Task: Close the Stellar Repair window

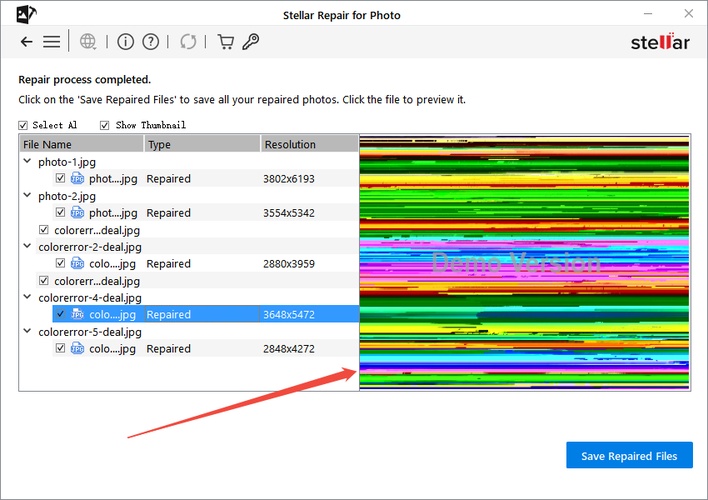Action: (x=689, y=14)
